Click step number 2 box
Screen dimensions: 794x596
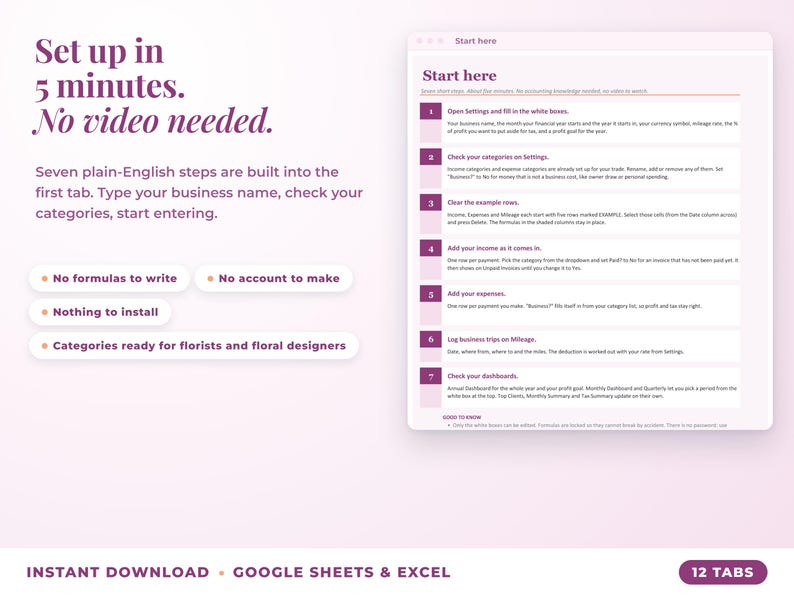click(x=430, y=157)
